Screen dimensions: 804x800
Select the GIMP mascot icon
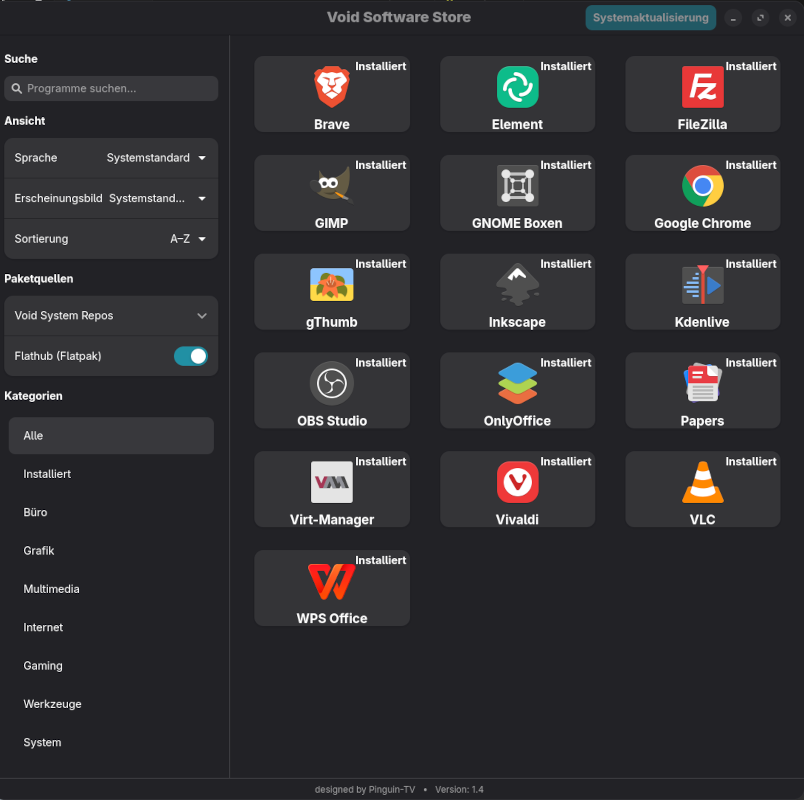coord(331,186)
